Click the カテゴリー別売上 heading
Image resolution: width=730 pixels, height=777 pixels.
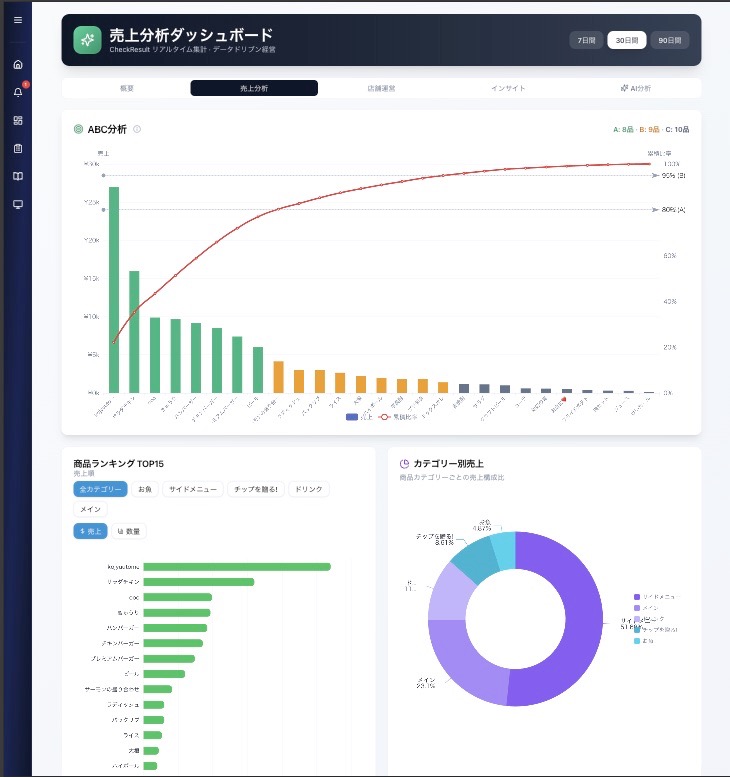click(448, 464)
